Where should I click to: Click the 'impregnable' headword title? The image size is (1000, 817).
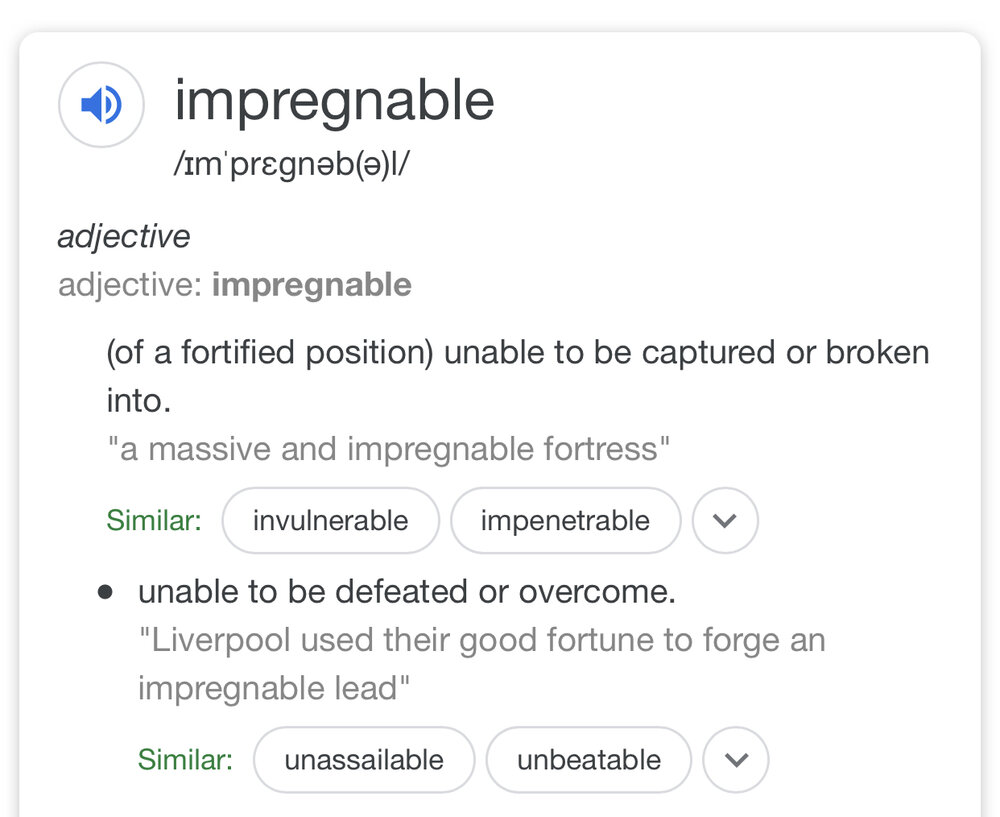tap(334, 102)
